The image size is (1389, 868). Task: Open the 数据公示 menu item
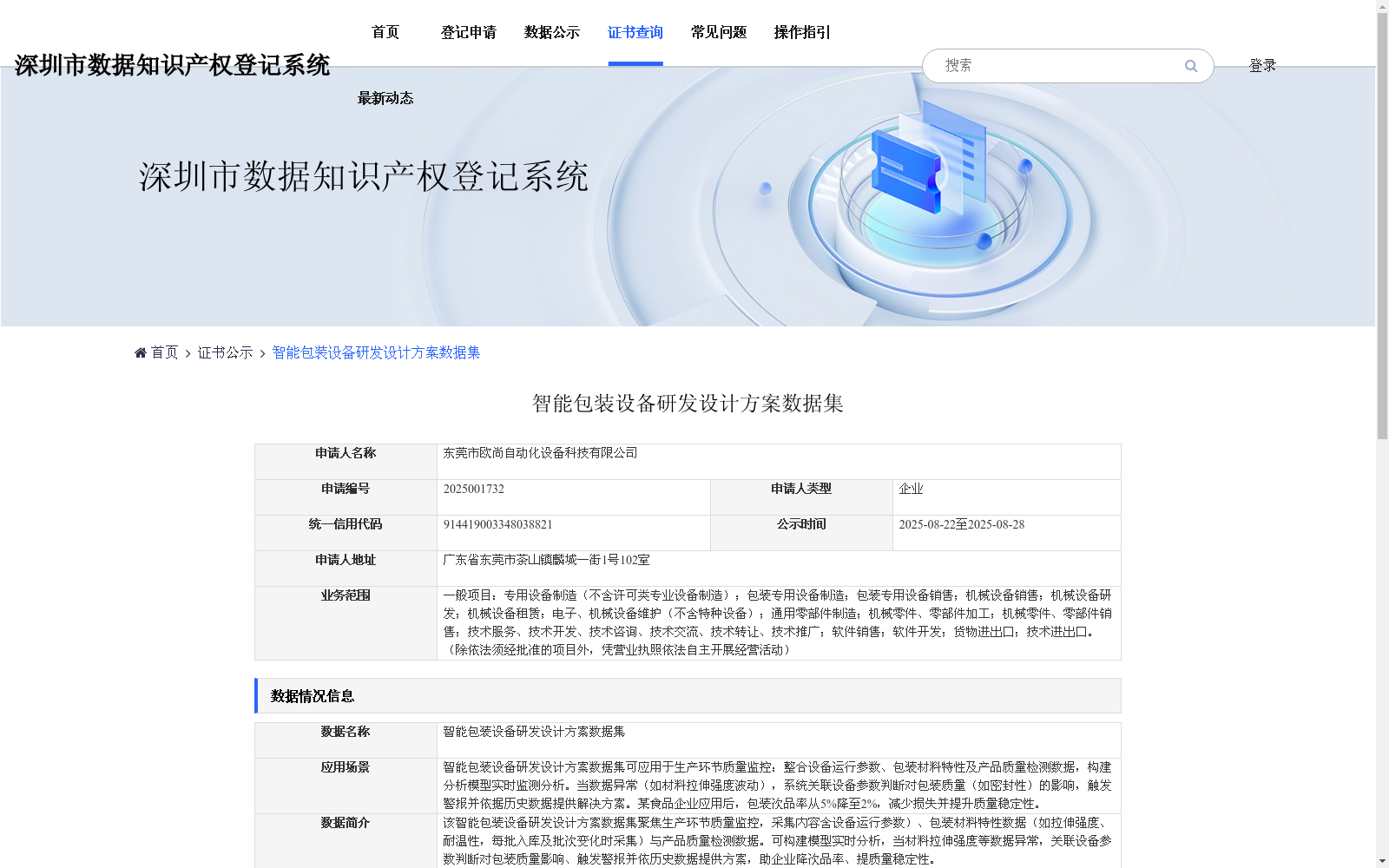click(552, 32)
